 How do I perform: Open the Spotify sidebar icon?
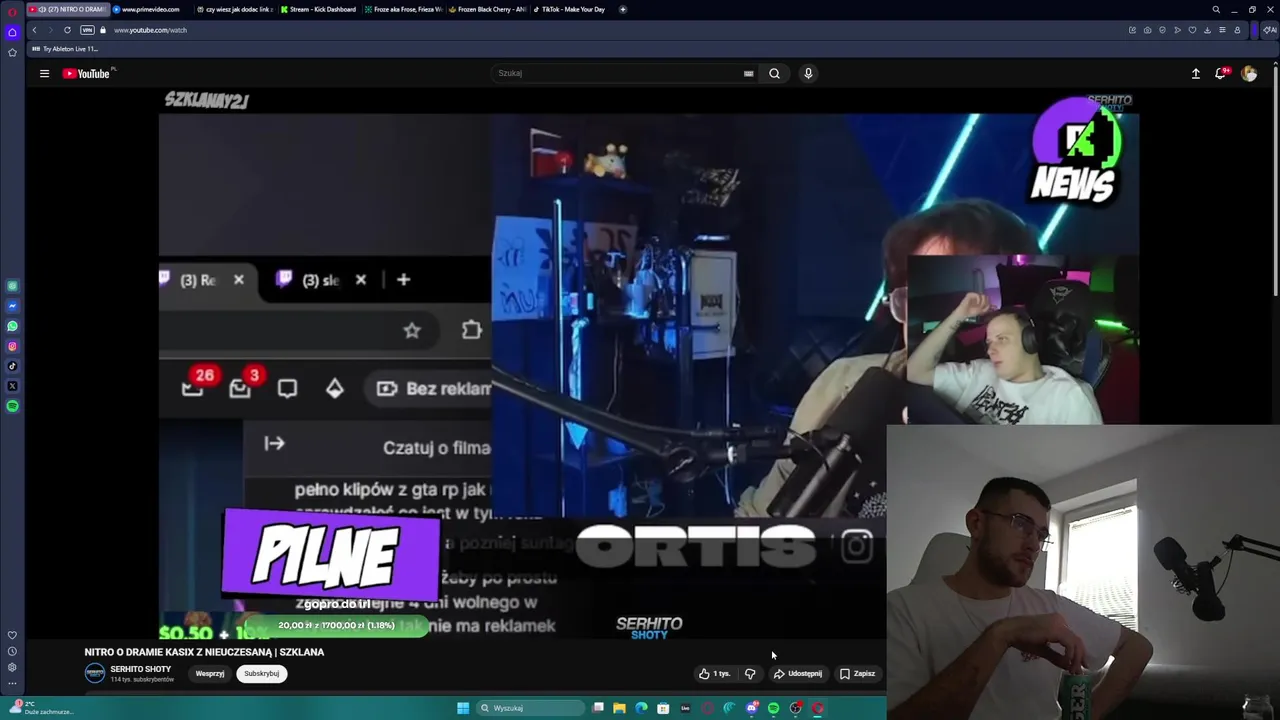pyautogui.click(x=12, y=406)
